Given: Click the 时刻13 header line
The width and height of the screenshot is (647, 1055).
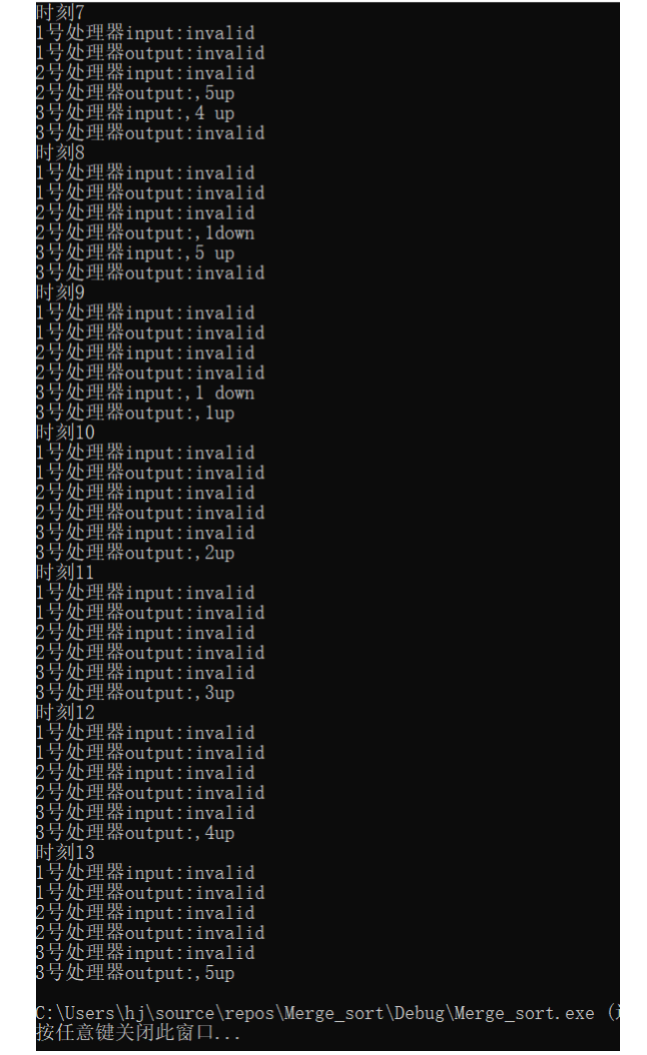Looking at the screenshot, I should coord(65,852).
